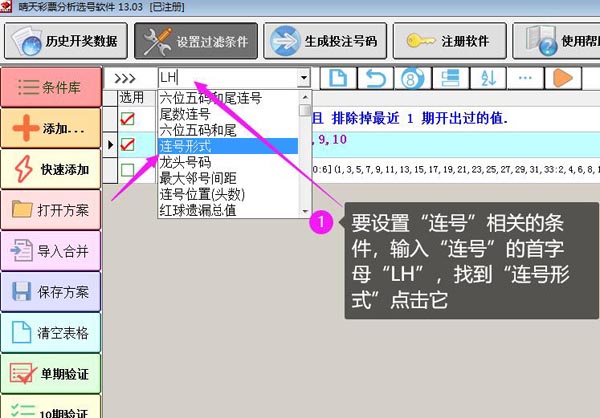Viewport: 600px width, 418px height.
Task: Toggle the second row's checked checkbox
Action: point(128,145)
